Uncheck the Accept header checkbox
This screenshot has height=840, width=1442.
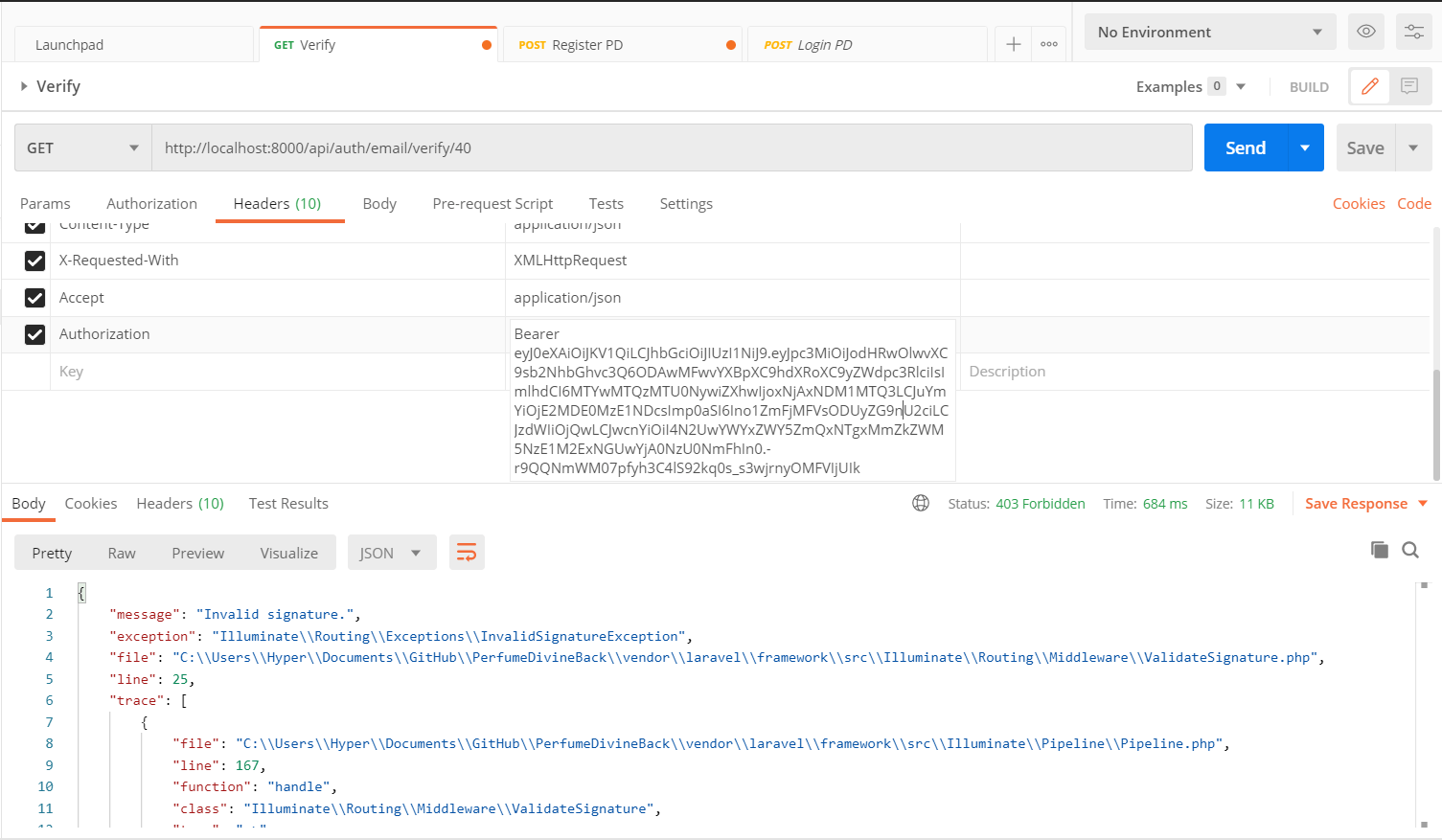click(x=34, y=297)
